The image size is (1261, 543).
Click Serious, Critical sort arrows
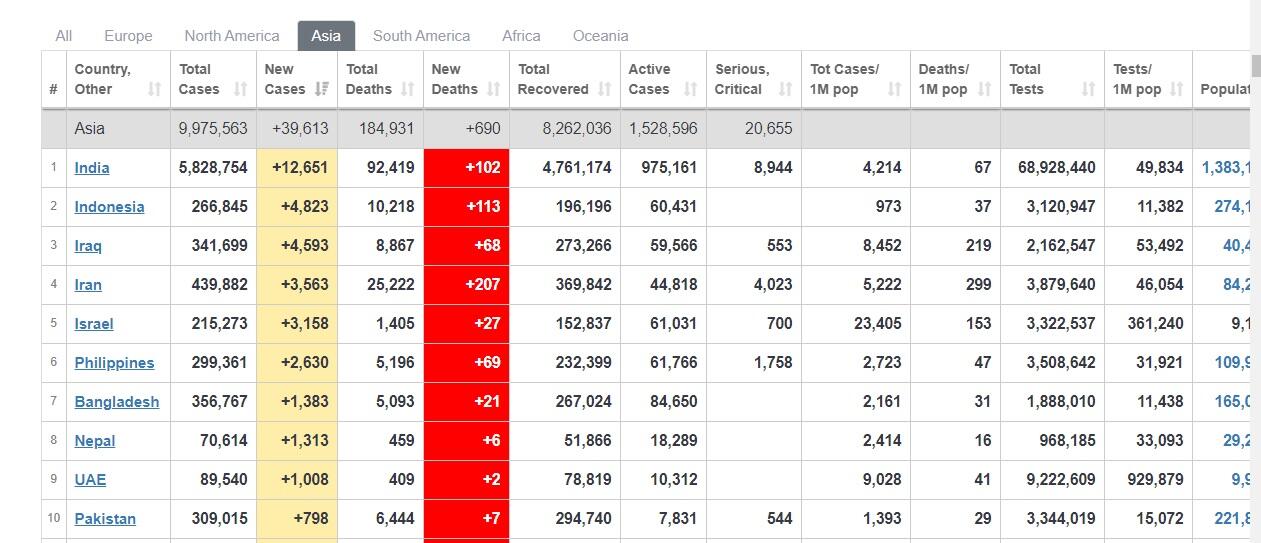[785, 89]
